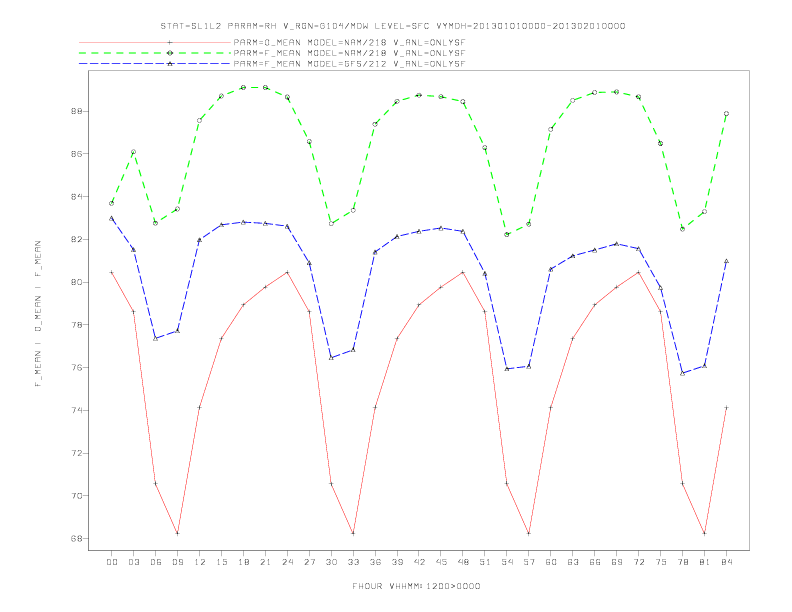Image resolution: width=792 pixels, height=612 pixels.
Task: Click x-axis forecast hour label 42
Action: coord(419,562)
